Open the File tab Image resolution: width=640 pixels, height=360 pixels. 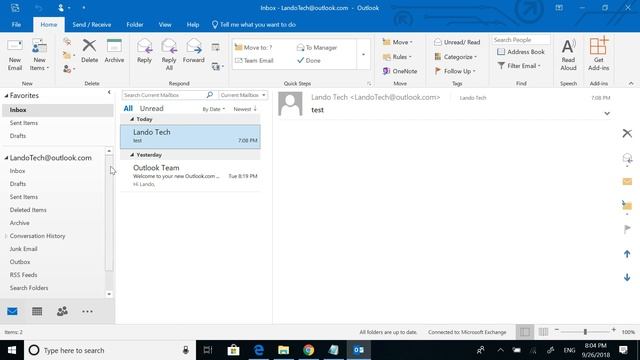click(x=16, y=24)
